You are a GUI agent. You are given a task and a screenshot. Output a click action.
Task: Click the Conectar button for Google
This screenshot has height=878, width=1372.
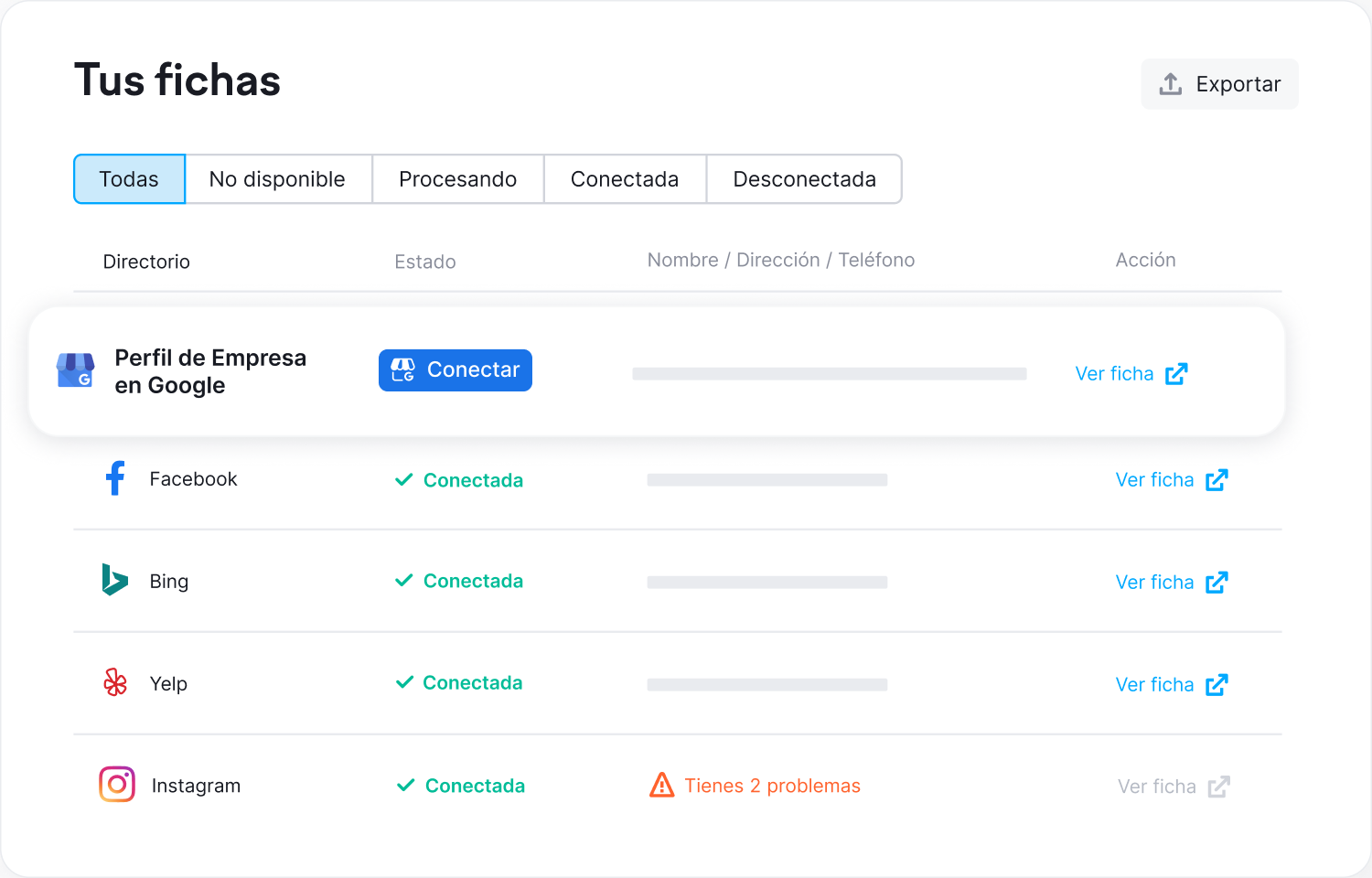click(456, 370)
